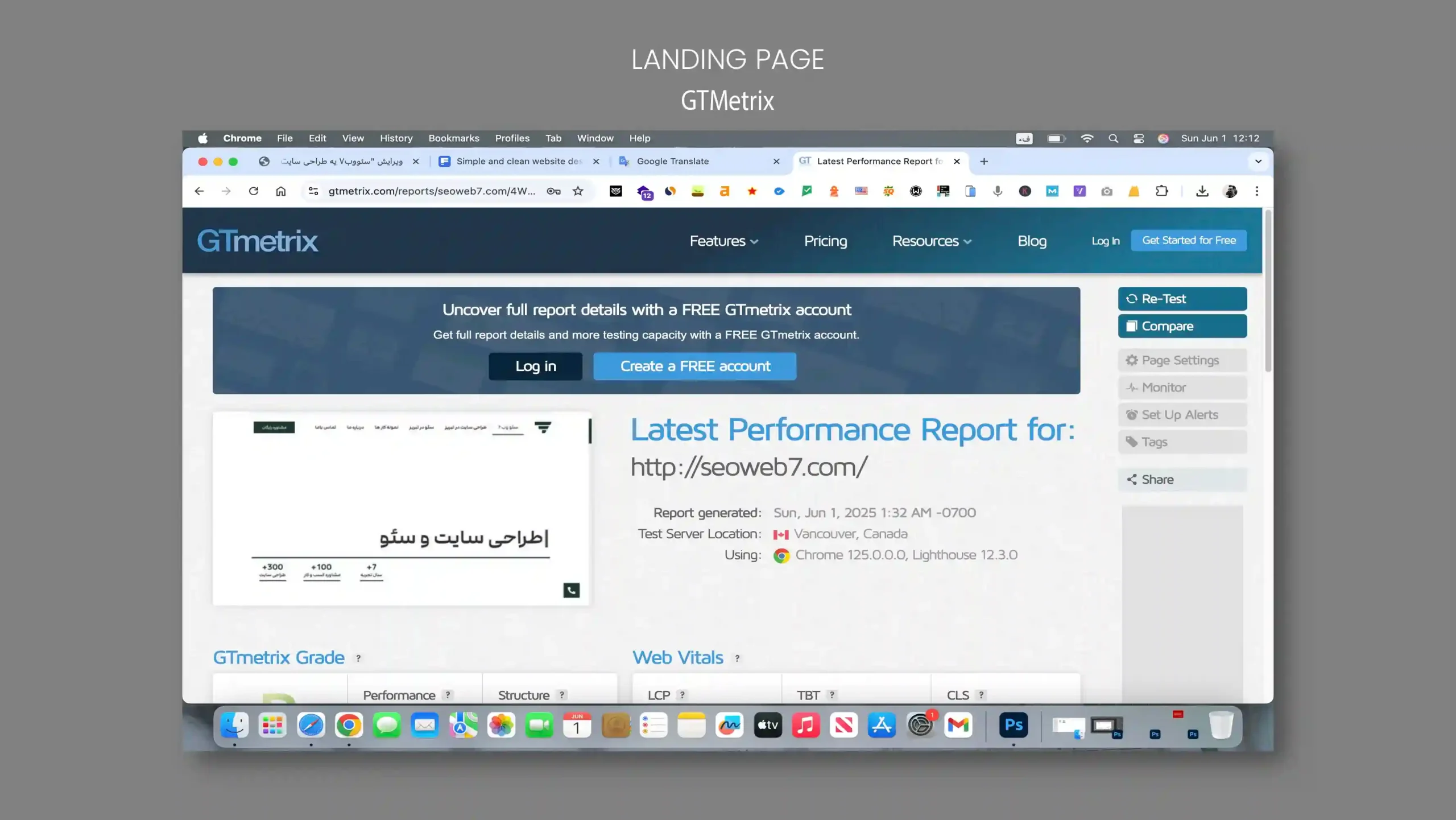The image size is (1456, 820).
Task: Open the Chrome extensions puzzle icon
Action: tap(1162, 191)
